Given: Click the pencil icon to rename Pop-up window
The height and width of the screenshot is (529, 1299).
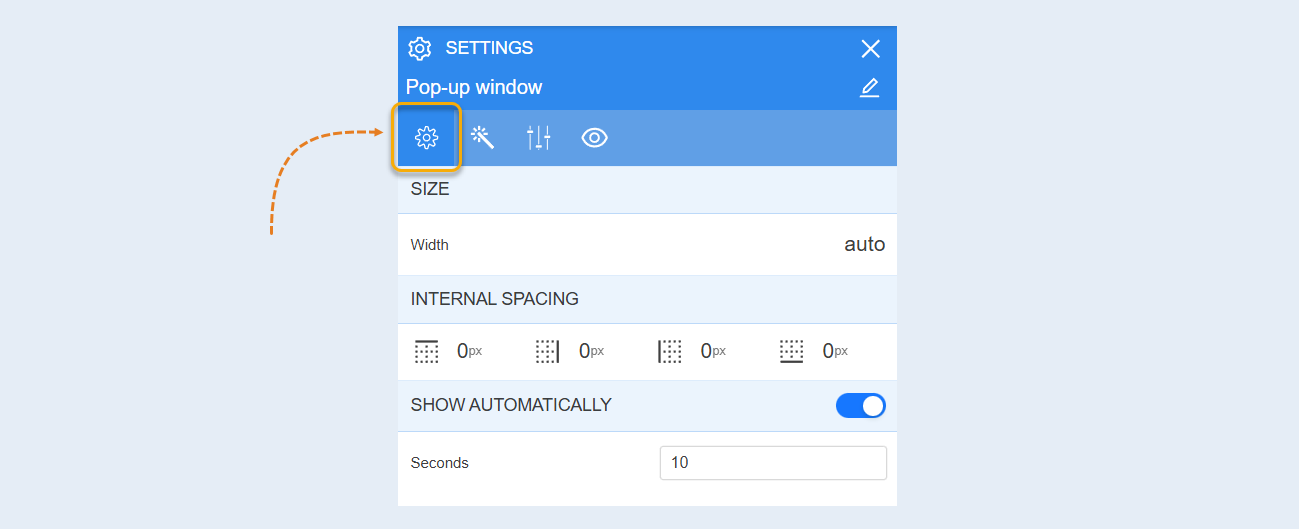Looking at the screenshot, I should [870, 88].
